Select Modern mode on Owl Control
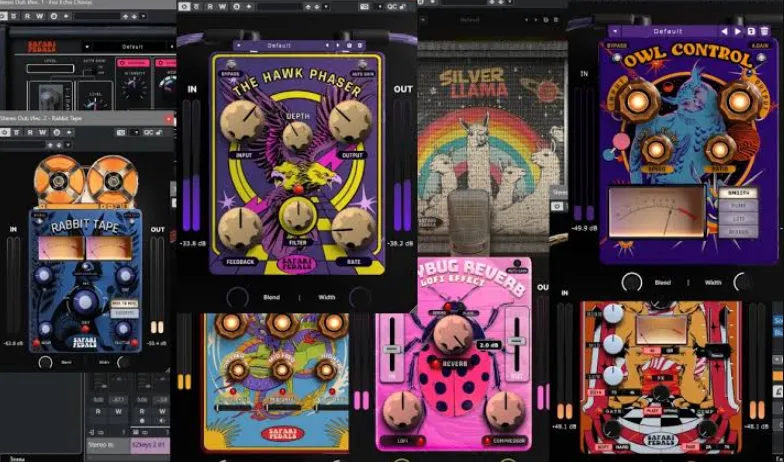Screen dimensions: 784x462 tap(738, 232)
